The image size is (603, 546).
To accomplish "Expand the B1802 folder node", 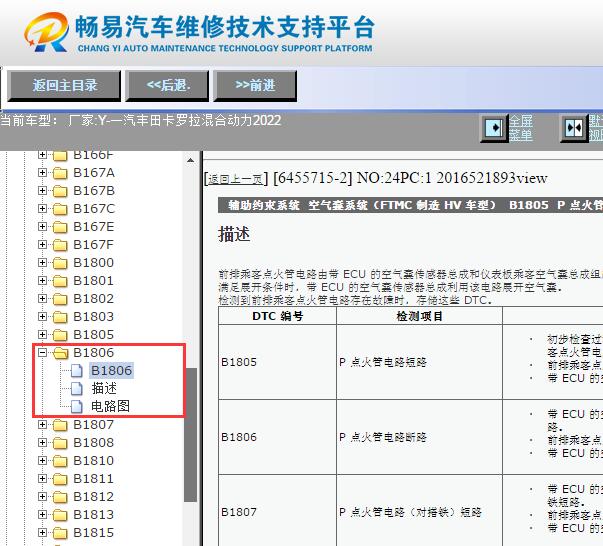I will tap(43, 299).
